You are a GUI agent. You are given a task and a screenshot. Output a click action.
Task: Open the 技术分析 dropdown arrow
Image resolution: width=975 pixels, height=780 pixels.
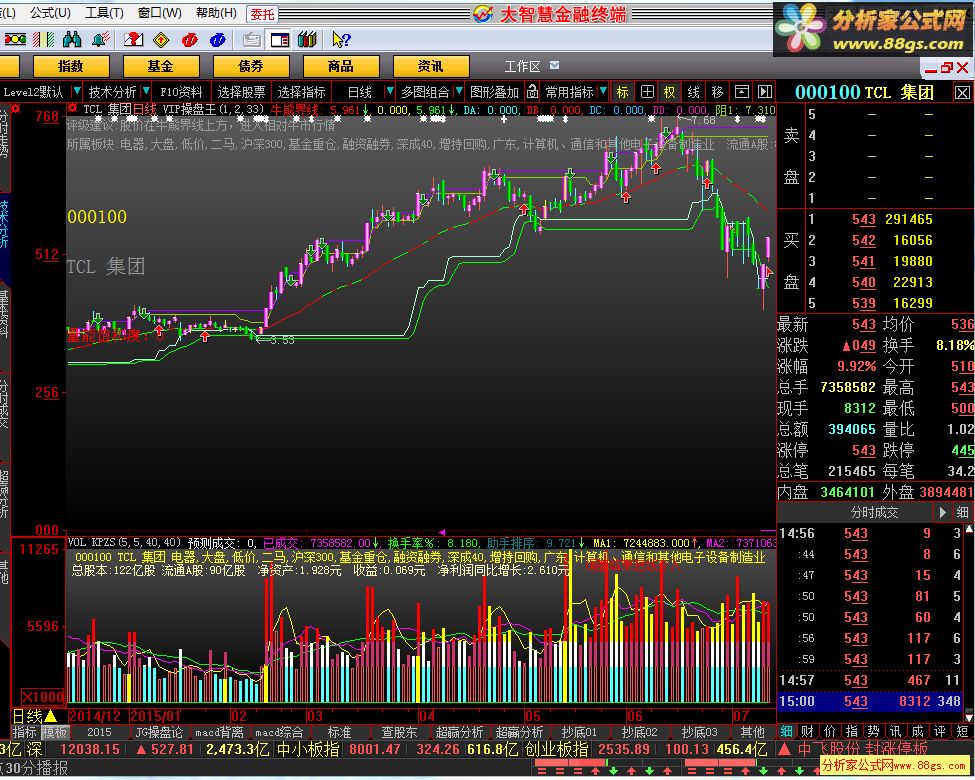[146, 91]
